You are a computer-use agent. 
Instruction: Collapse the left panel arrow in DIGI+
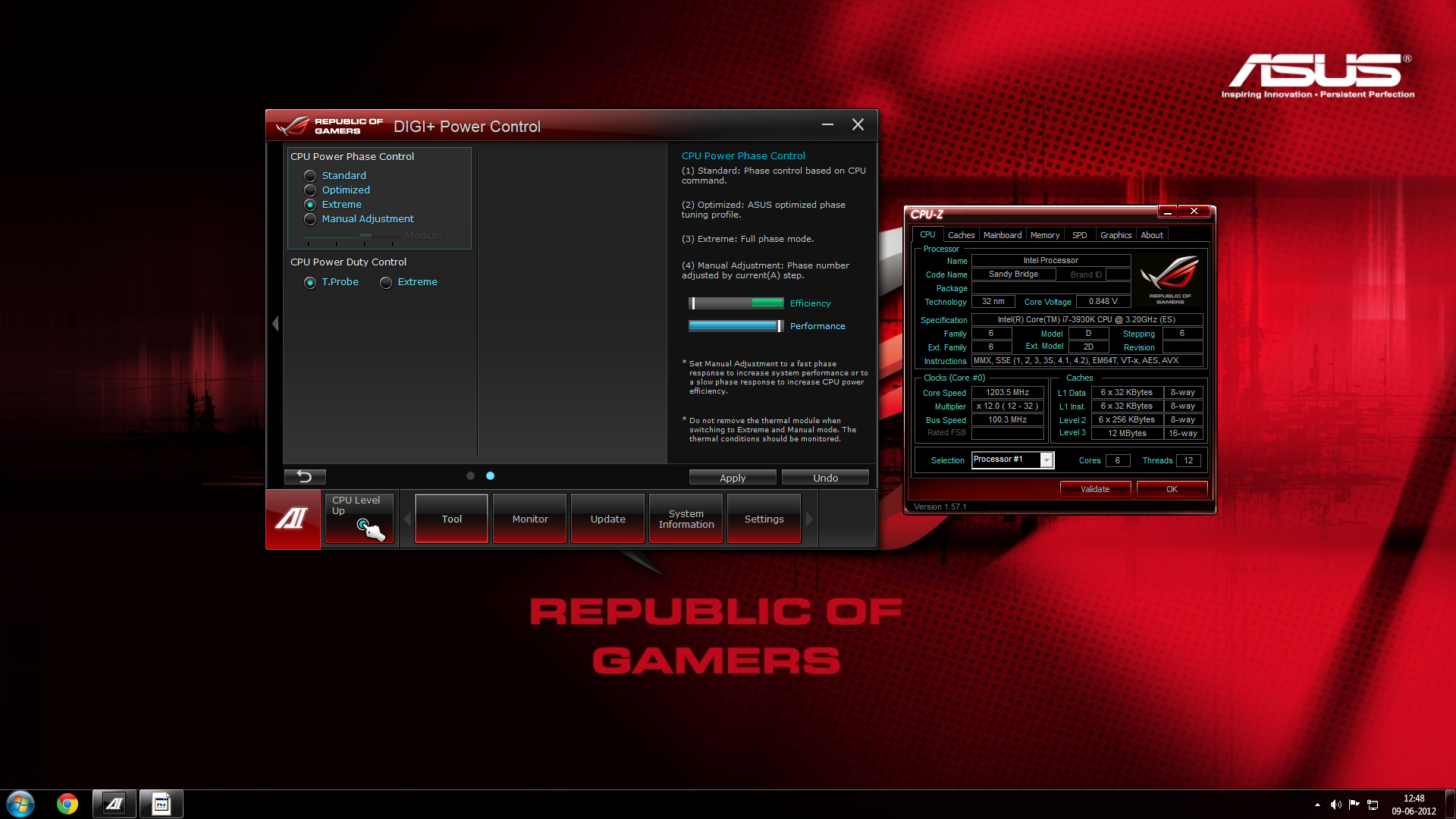[x=275, y=324]
